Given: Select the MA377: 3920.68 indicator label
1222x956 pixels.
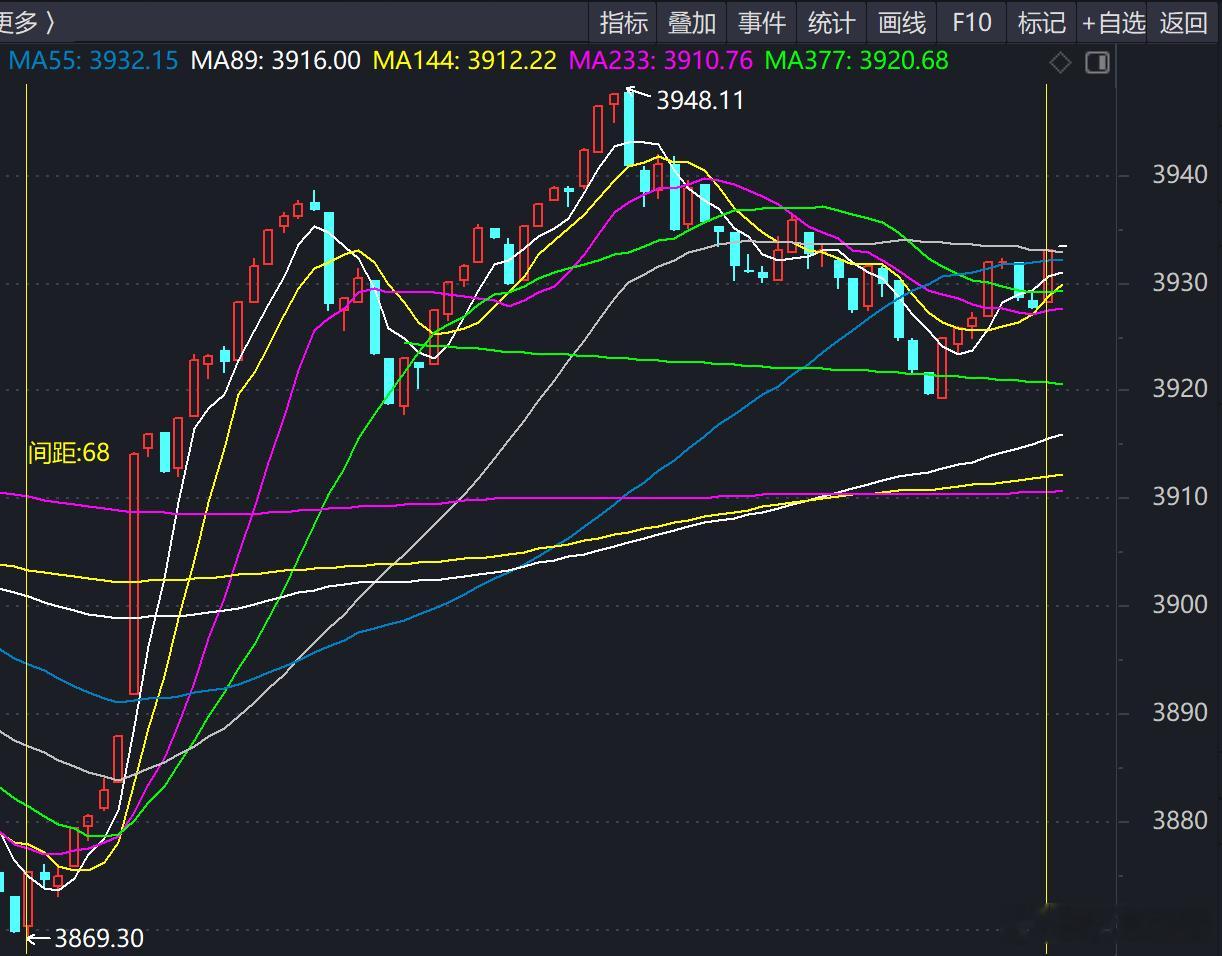Looking at the screenshot, I should [856, 61].
